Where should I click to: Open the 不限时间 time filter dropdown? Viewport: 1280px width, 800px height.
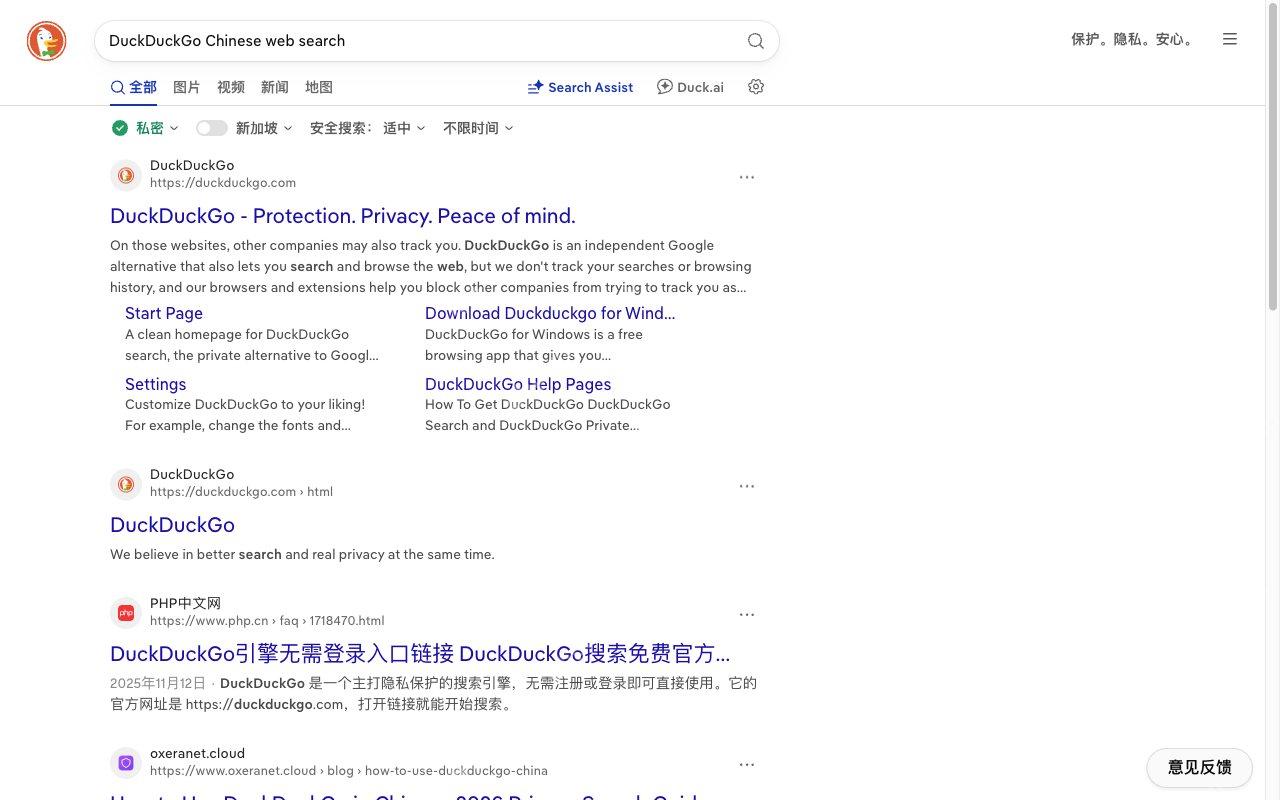click(x=478, y=128)
